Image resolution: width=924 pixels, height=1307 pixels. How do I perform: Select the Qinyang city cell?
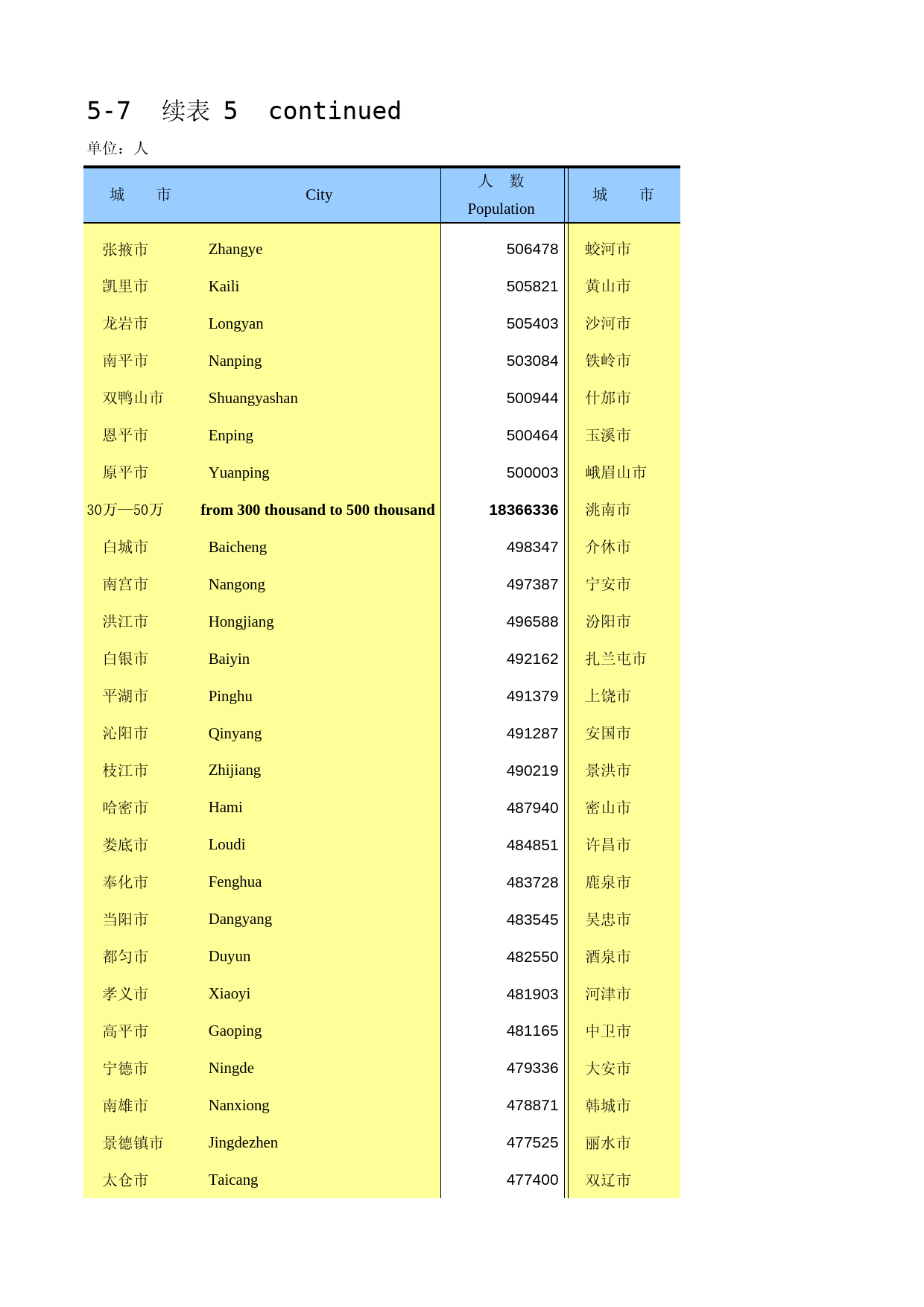pyautogui.click(x=235, y=733)
